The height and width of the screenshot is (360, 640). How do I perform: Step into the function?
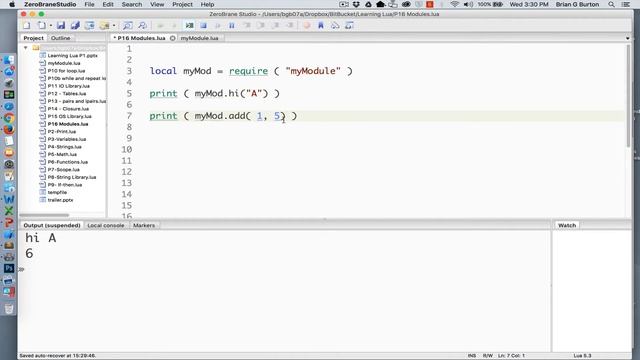click(x=247, y=26)
